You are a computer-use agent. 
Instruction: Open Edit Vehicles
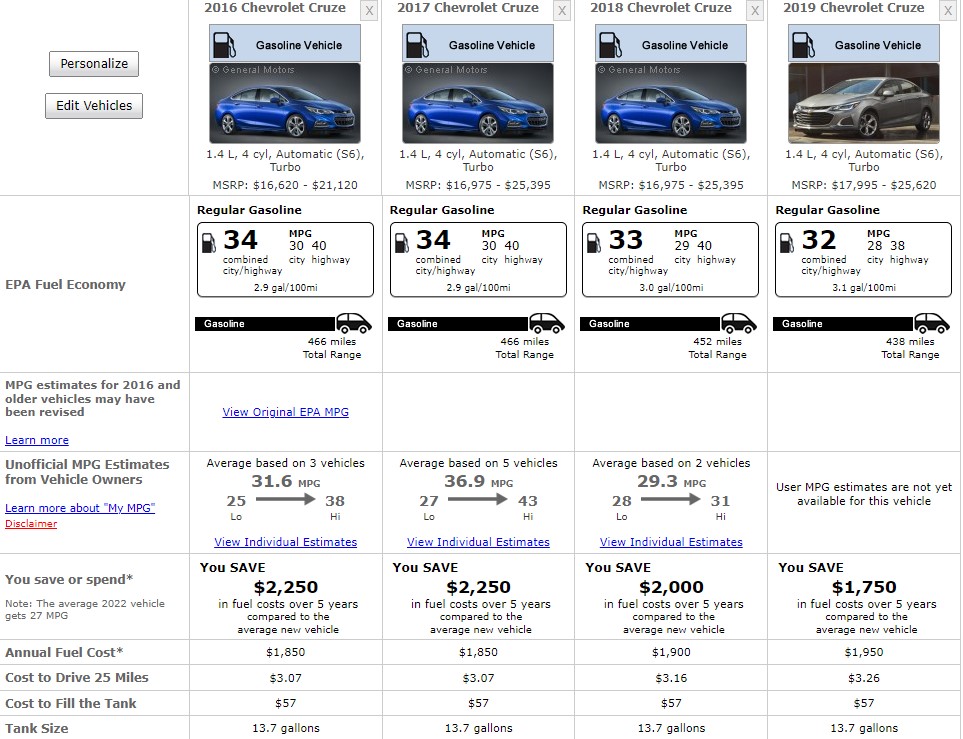[94, 106]
